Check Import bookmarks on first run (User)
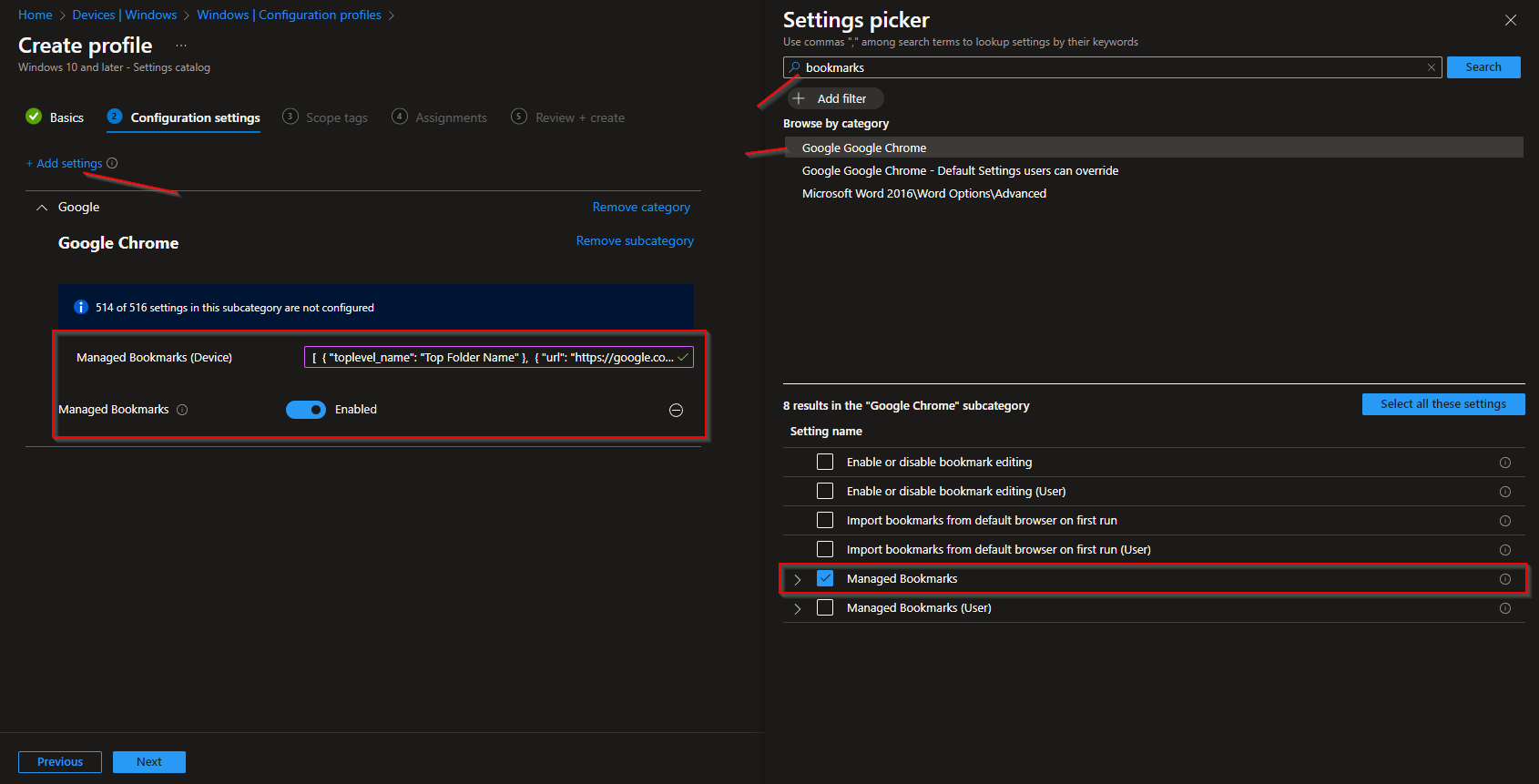 (x=825, y=549)
